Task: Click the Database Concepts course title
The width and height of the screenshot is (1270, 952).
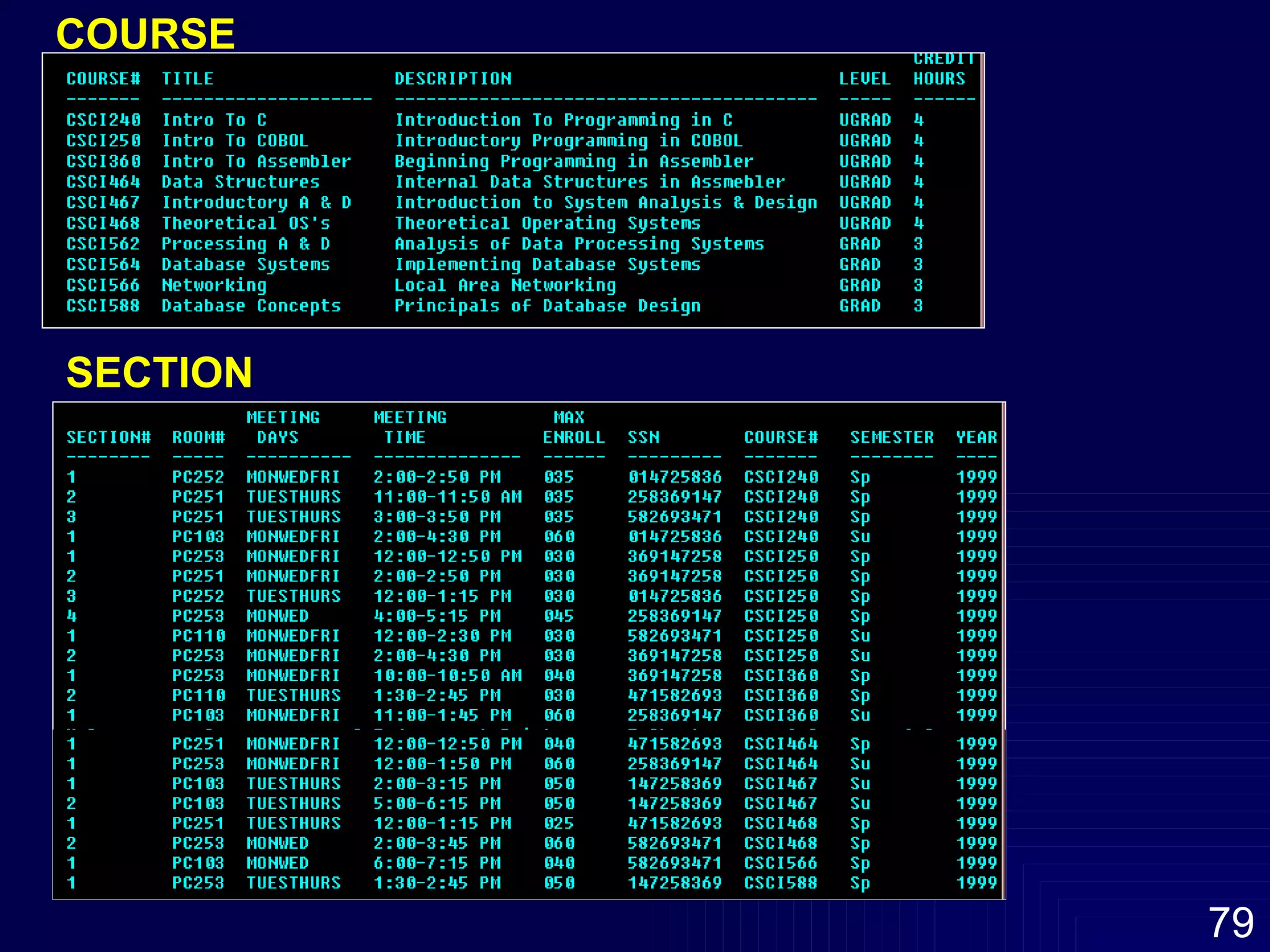Action: (x=251, y=306)
